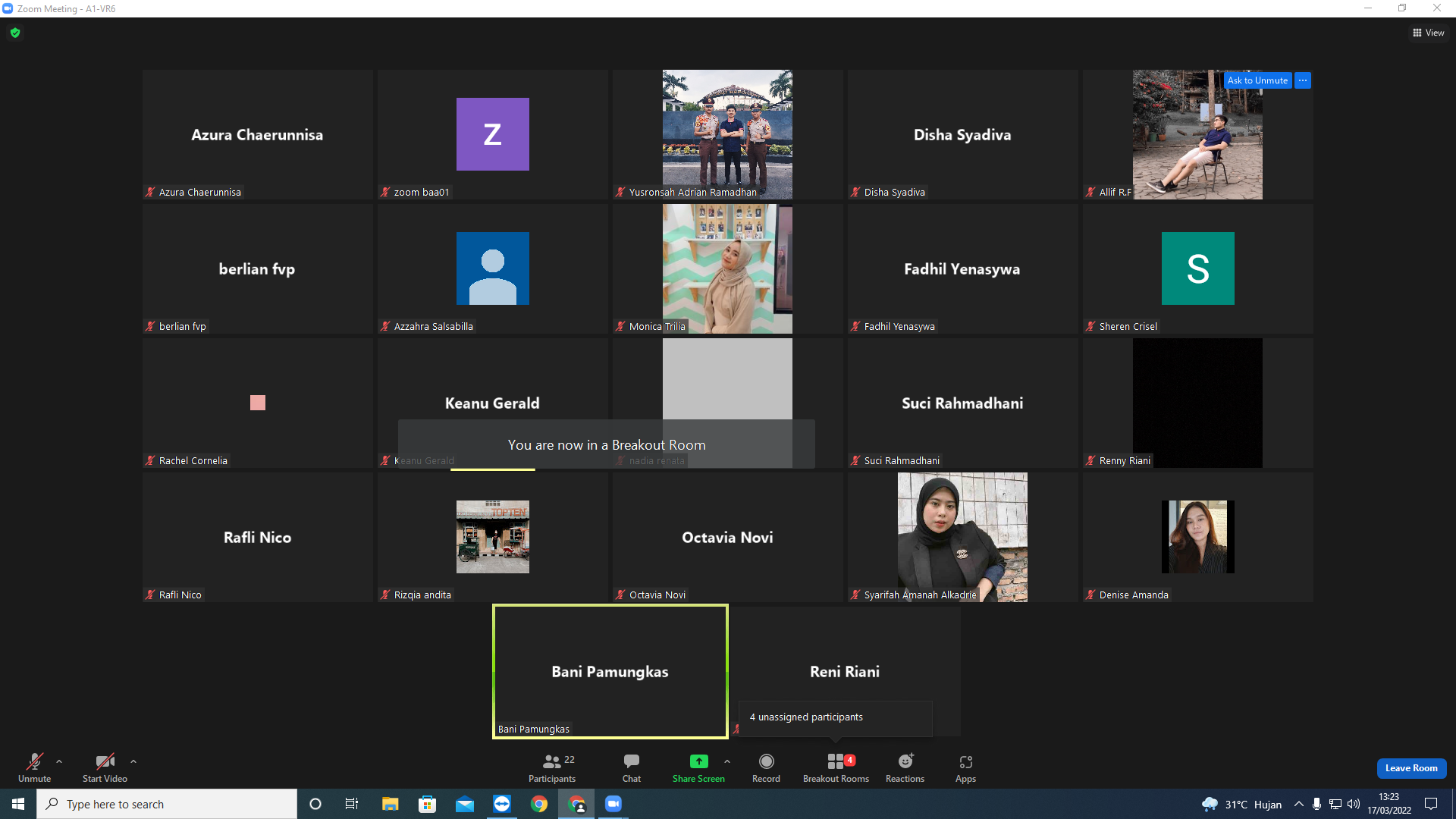Viewport: 1456px width, 819px height.
Task: Select Bani Pamungkas highlighted tile
Action: point(610,671)
